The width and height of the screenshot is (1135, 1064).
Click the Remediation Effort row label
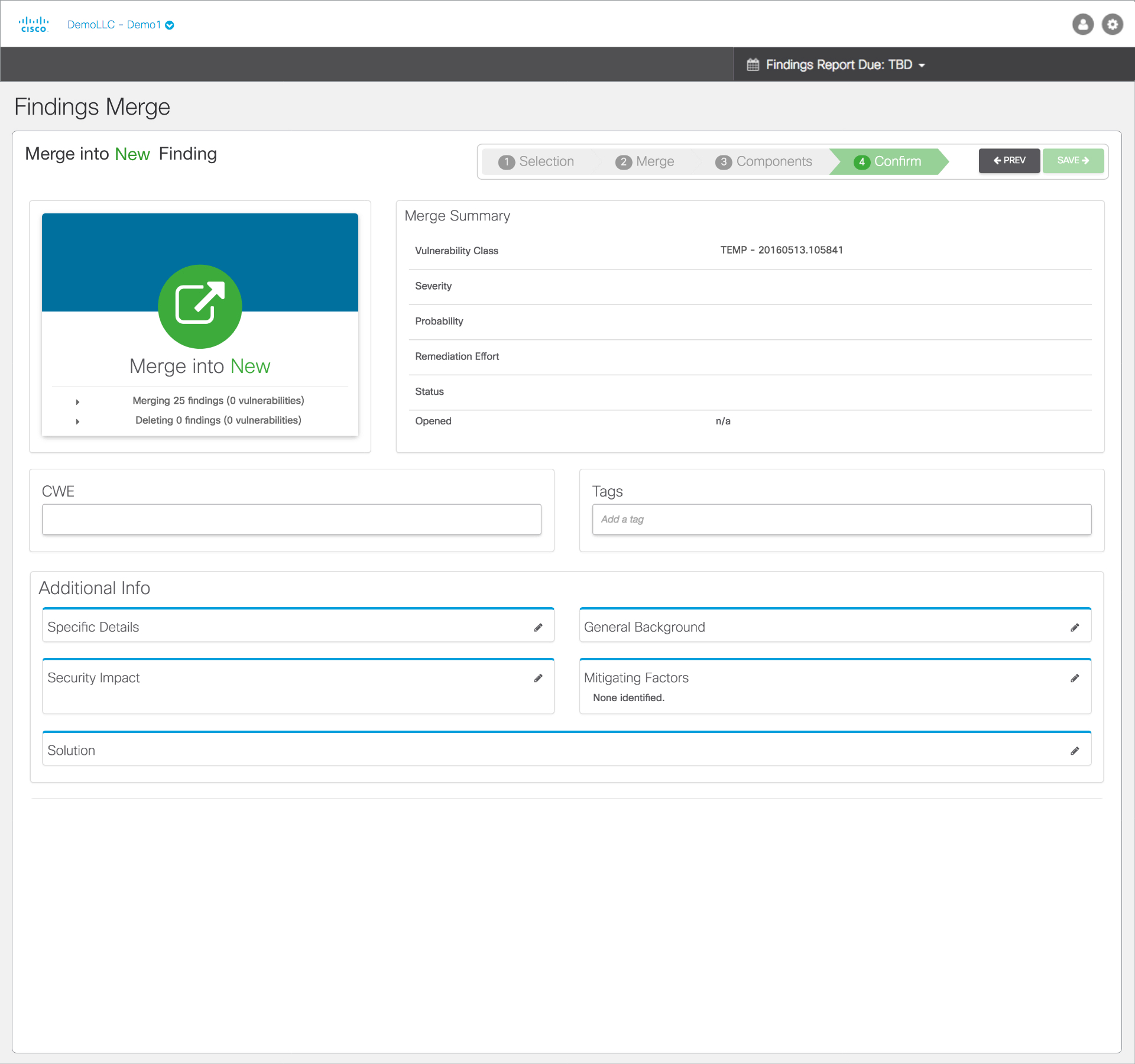click(x=457, y=356)
